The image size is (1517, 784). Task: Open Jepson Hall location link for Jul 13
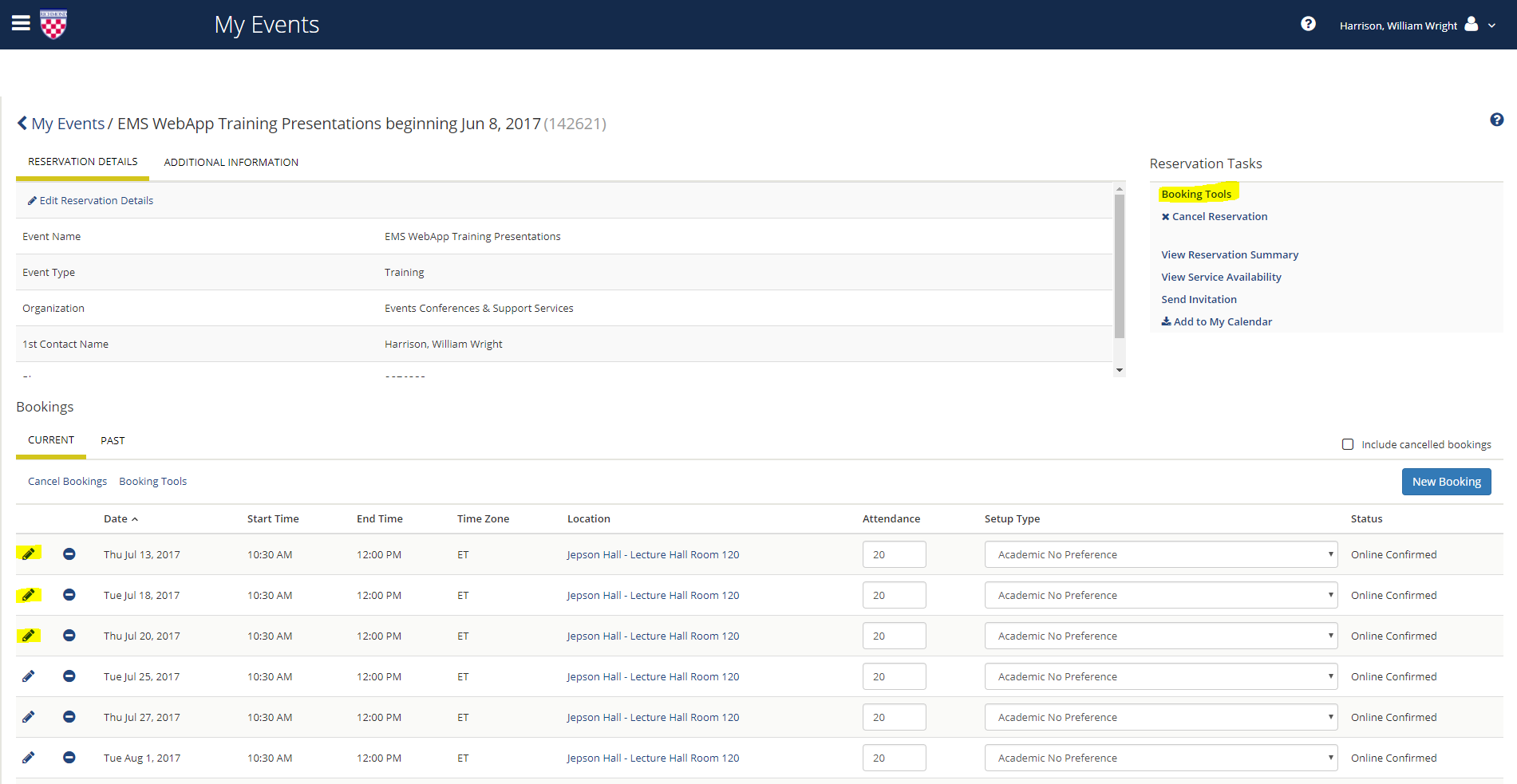pos(653,554)
